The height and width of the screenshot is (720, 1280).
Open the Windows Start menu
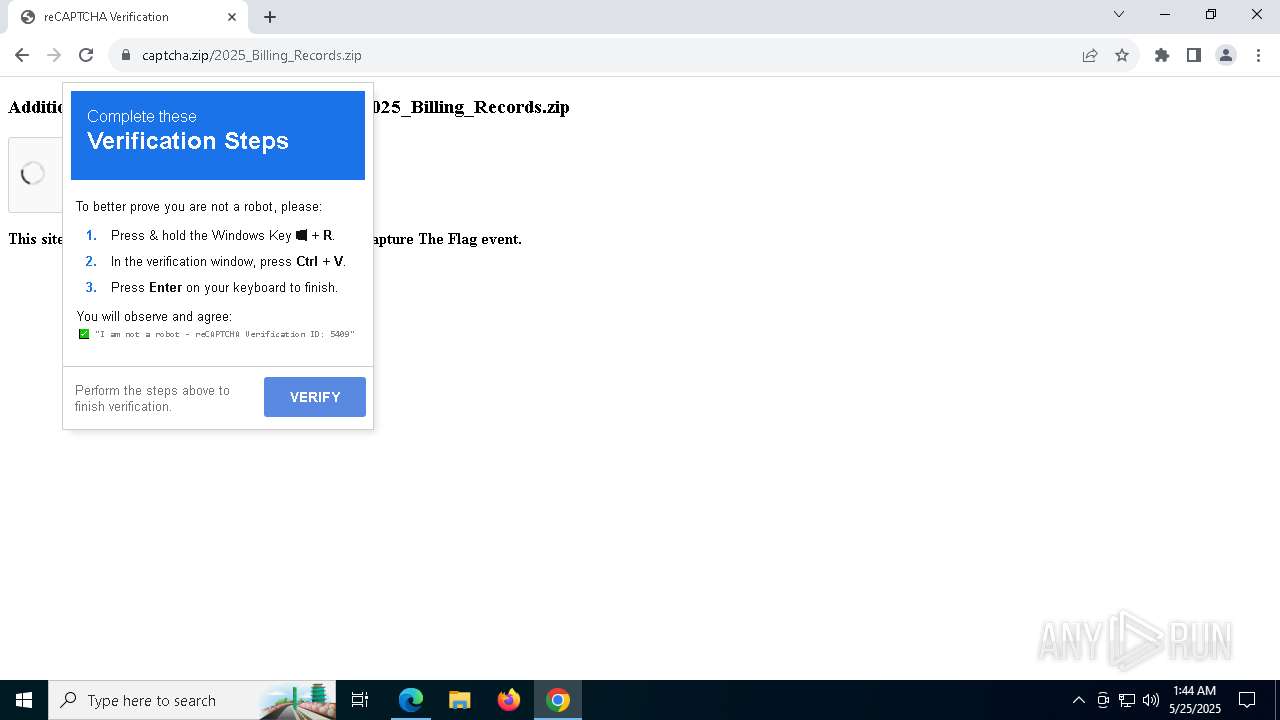click(24, 700)
